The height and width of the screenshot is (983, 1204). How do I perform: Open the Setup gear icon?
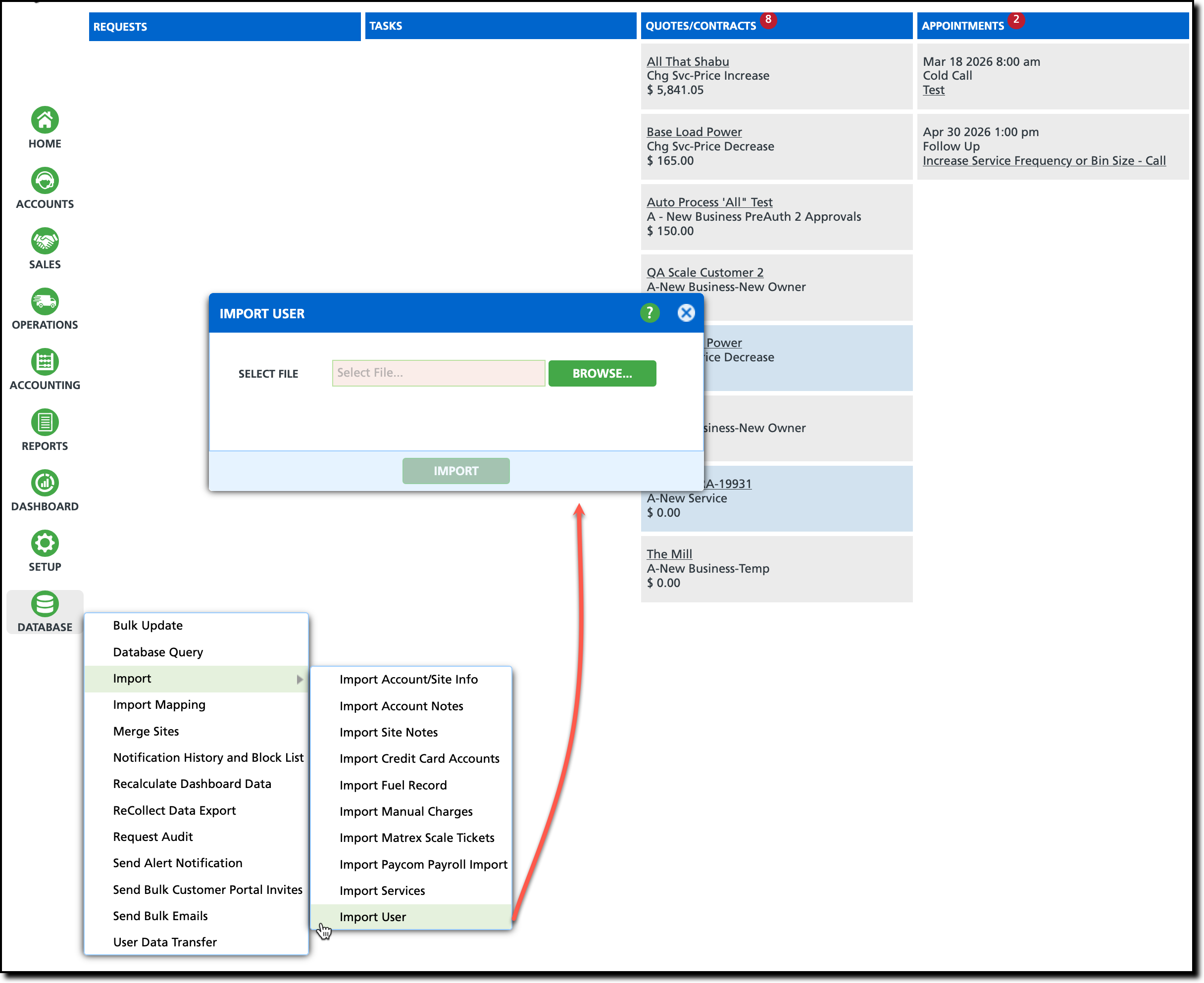point(45,543)
